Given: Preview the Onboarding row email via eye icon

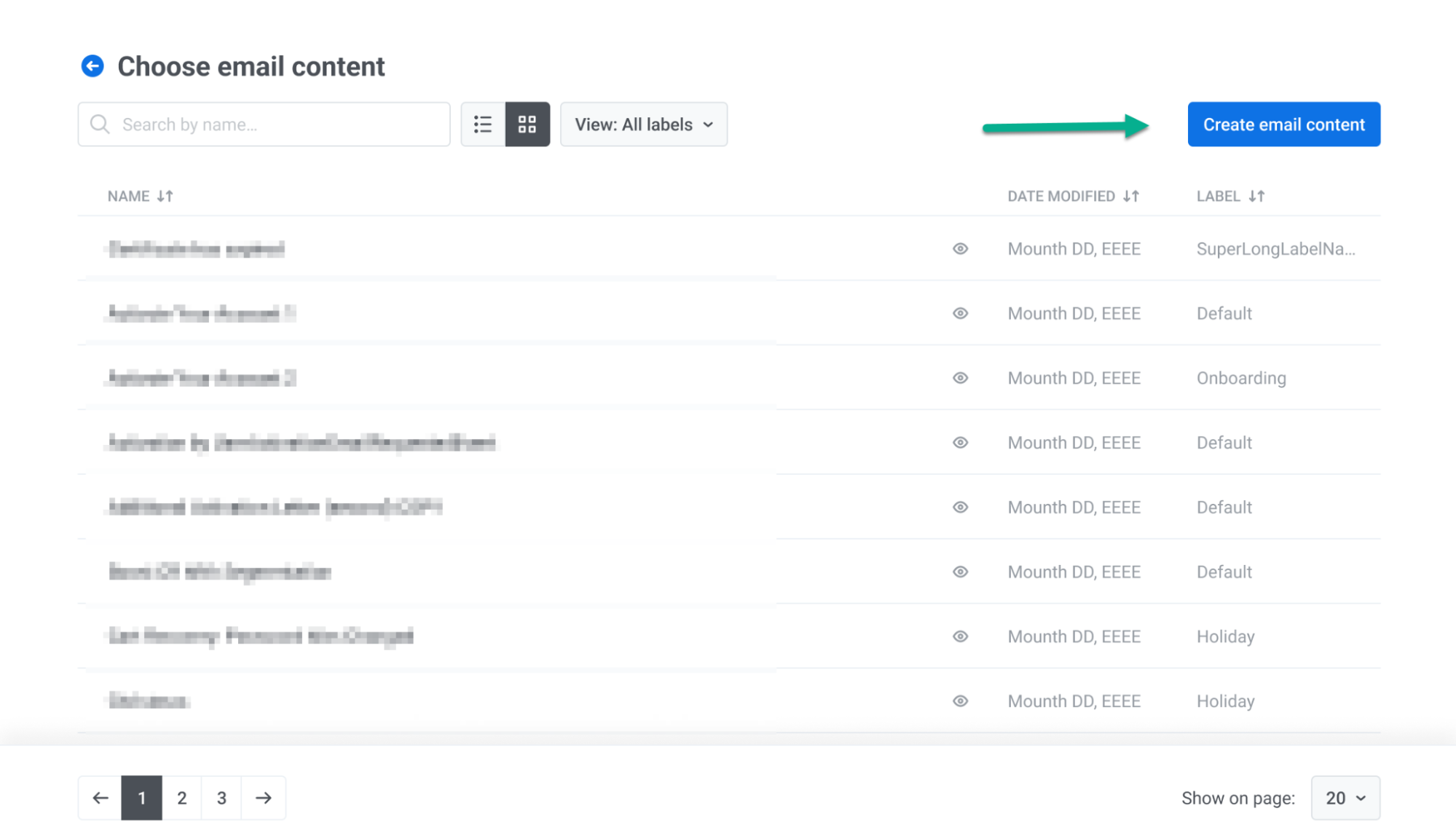Looking at the screenshot, I should coord(960,378).
